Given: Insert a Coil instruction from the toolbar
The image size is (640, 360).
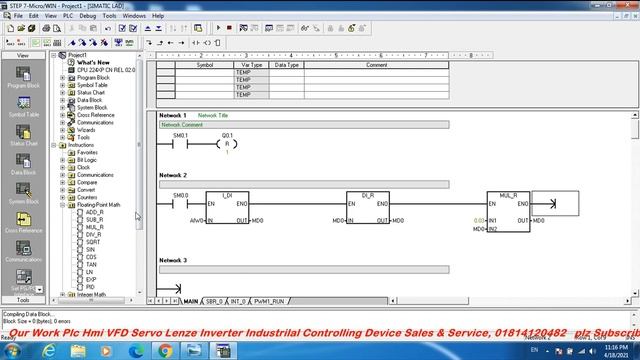Looking at the screenshot, I should (x=207, y=42).
